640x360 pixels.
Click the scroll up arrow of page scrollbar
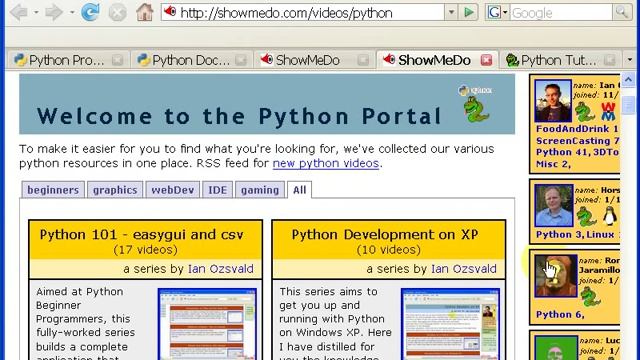pyautogui.click(x=628, y=80)
